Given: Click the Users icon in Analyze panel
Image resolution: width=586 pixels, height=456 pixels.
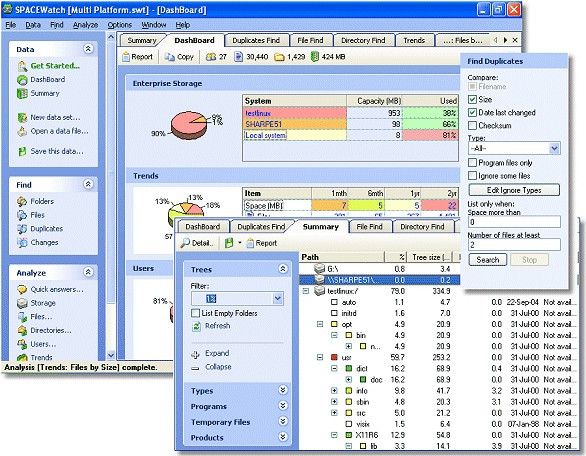Looking at the screenshot, I should 22,344.
